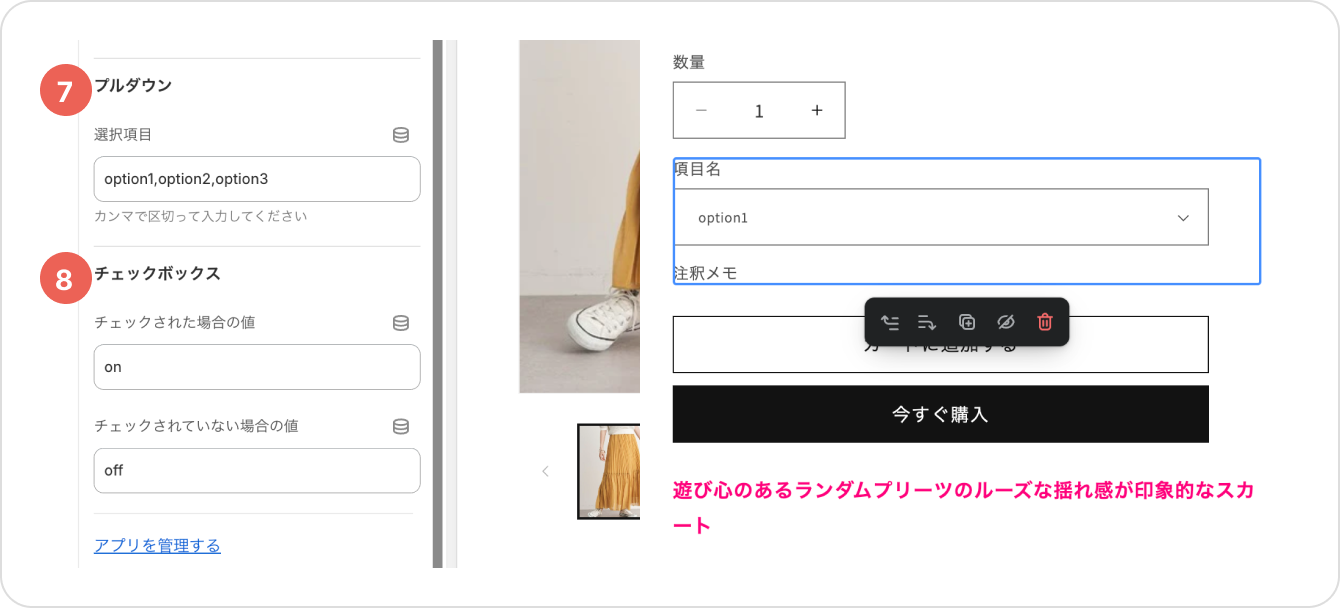Edit the 選択項目 field with option1,option2,option3
This screenshot has height=608, width=1340.
pyautogui.click(x=257, y=179)
